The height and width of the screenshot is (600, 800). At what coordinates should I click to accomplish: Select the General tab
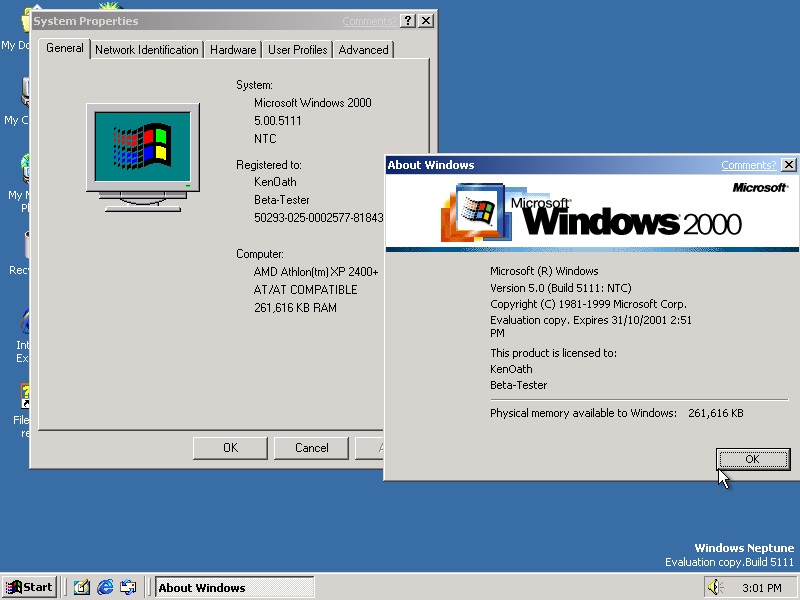coord(64,48)
